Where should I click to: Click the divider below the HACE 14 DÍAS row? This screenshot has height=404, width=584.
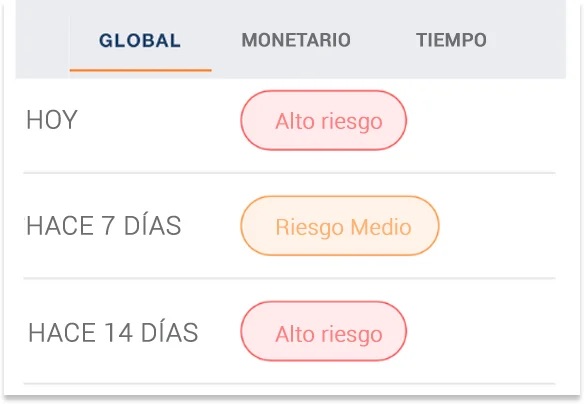289,383
